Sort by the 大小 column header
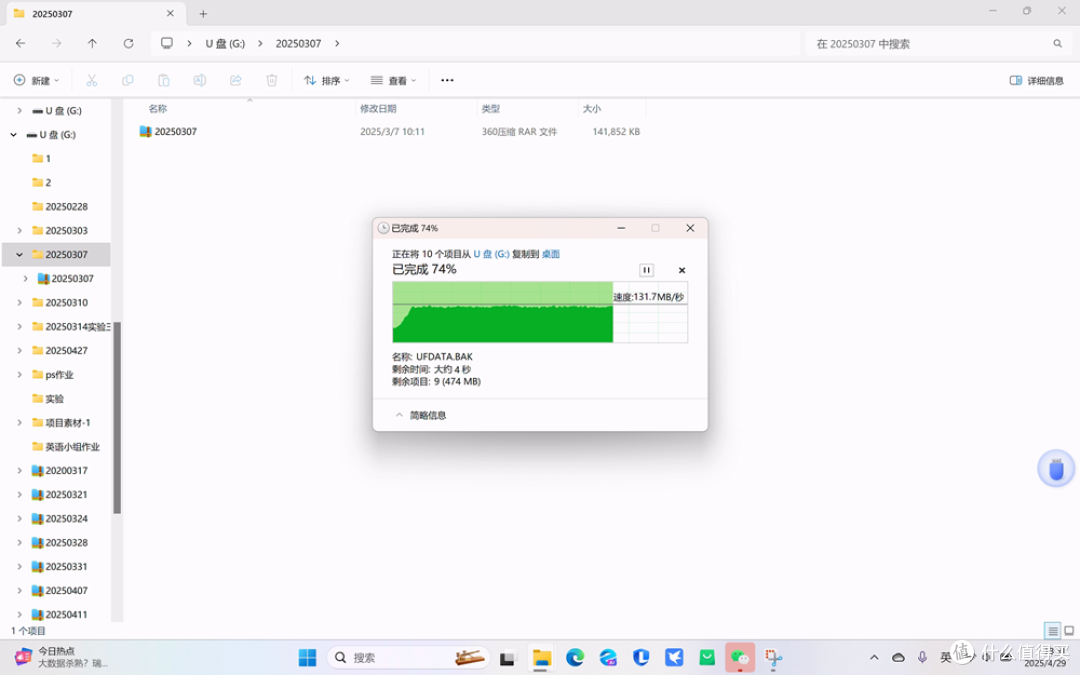1080x675 pixels. 592,109
